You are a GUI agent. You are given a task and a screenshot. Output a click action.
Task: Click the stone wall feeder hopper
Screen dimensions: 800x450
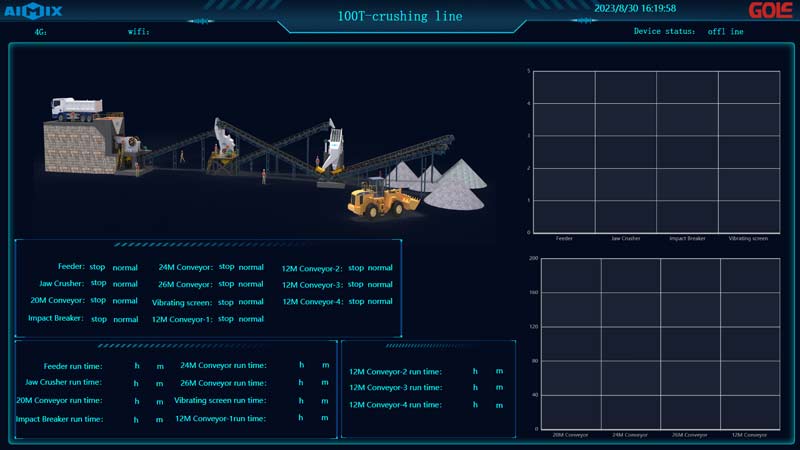(80, 147)
